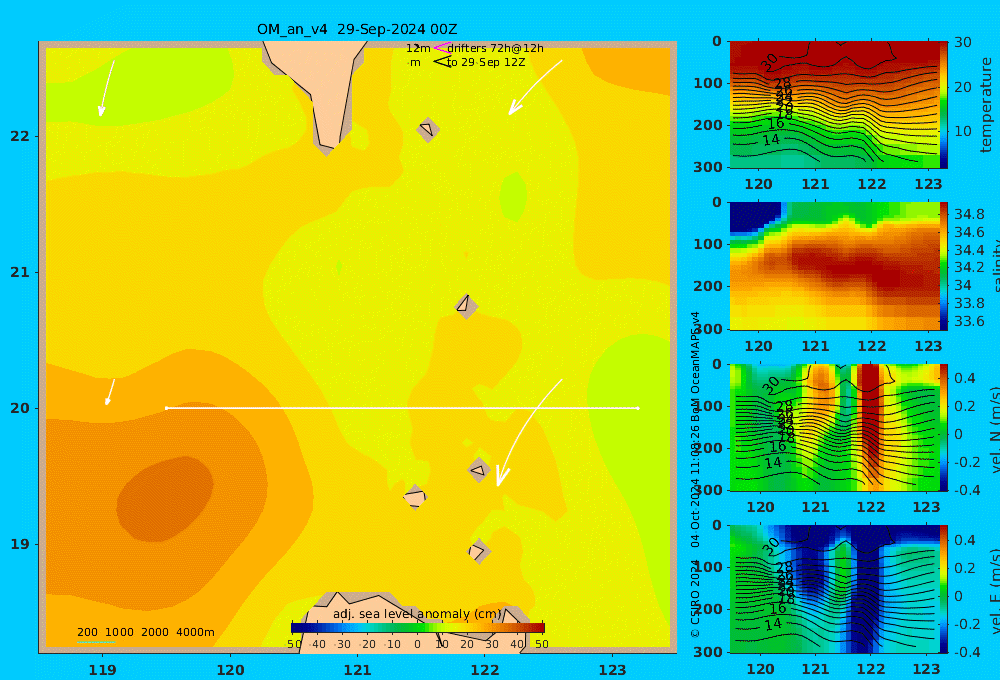Screen dimensions: 1000x680
Task: Click the 'adj. sea level anomaly (cm)' label
Action: (x=417, y=614)
